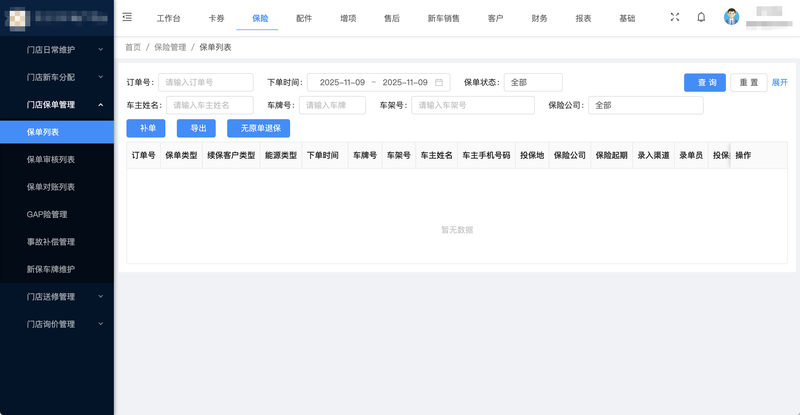Click the 展开 link to show more filters
The width and height of the screenshot is (800, 415).
click(779, 82)
